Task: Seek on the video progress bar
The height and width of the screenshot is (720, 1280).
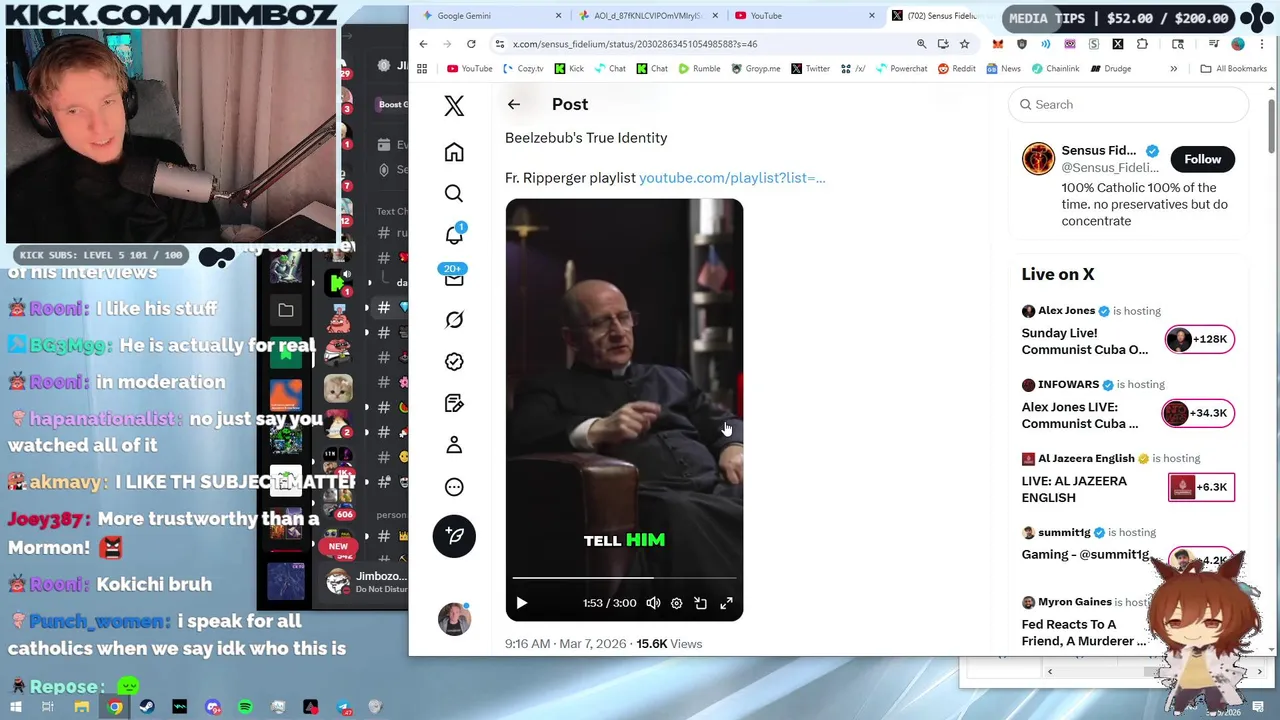Action: pos(624,578)
